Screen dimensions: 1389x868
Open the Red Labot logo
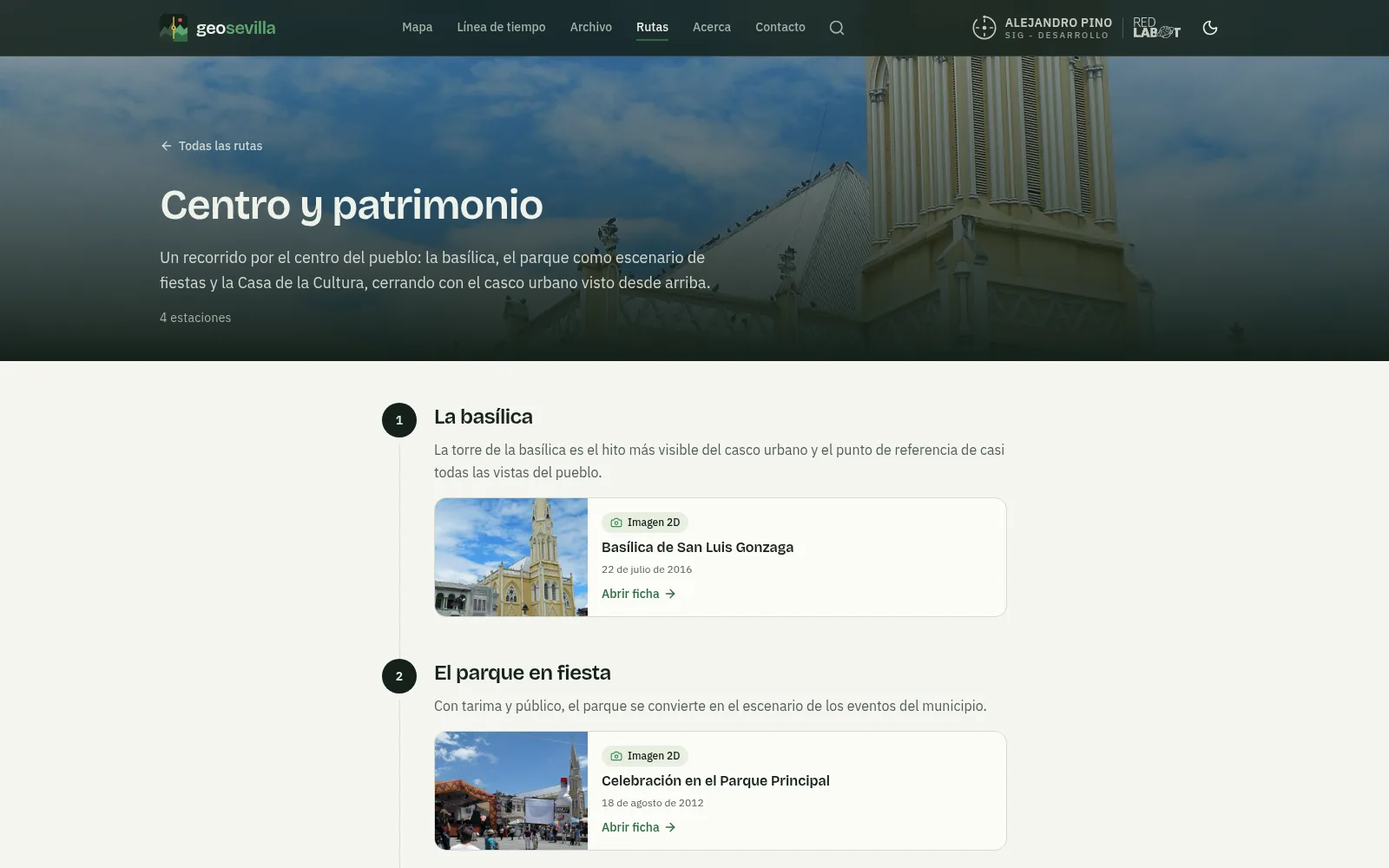click(x=1156, y=28)
